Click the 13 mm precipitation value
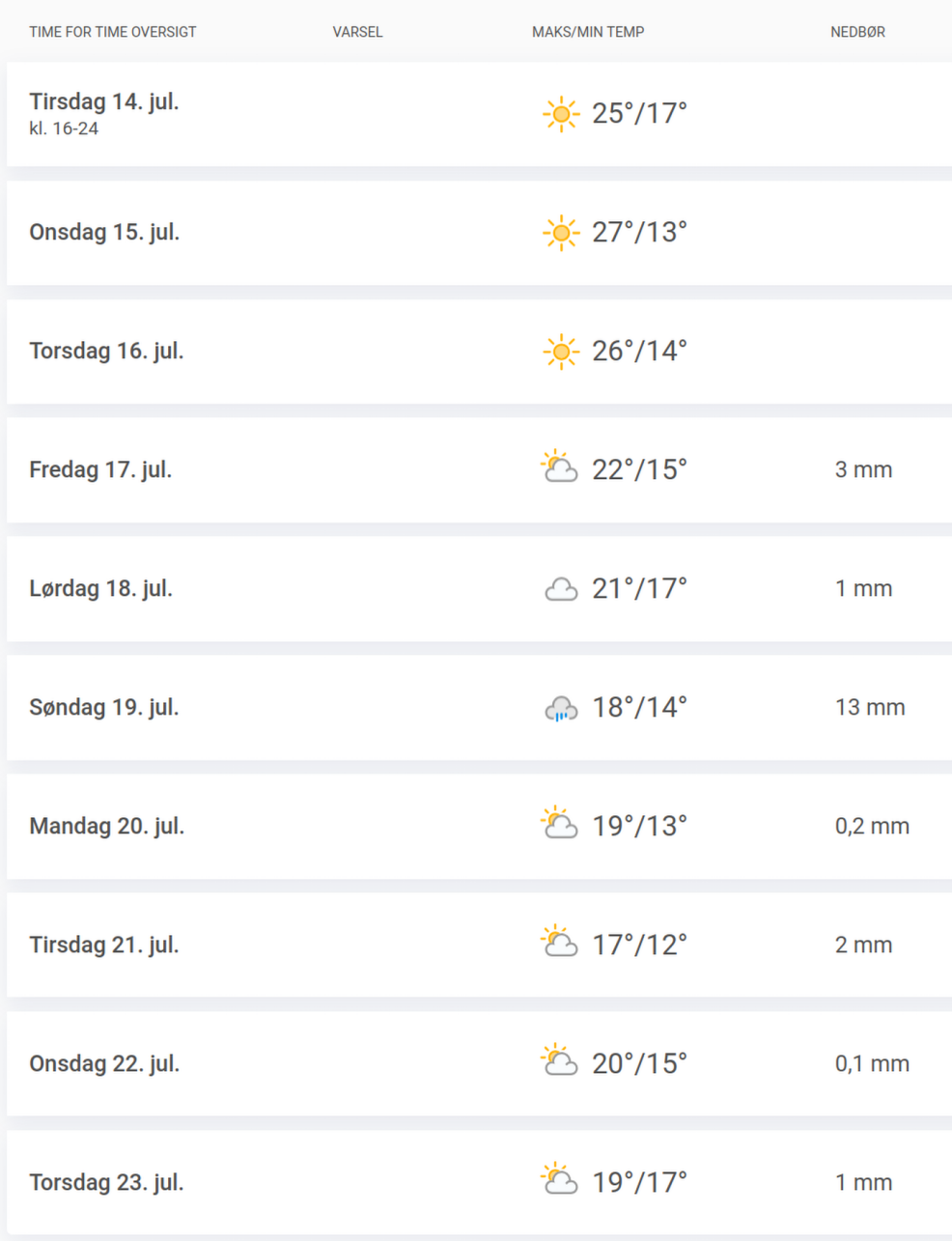 coord(870,707)
